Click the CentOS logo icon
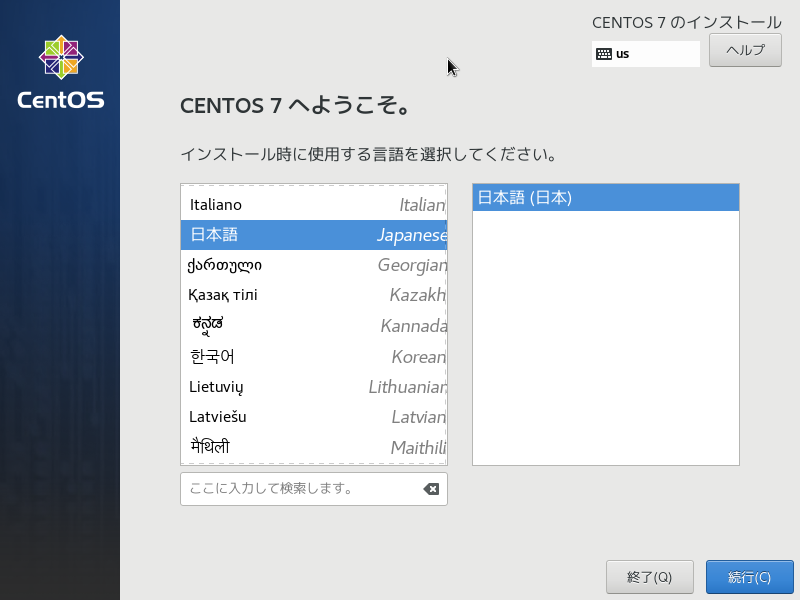Viewport: 800px width, 600px height. [61, 58]
